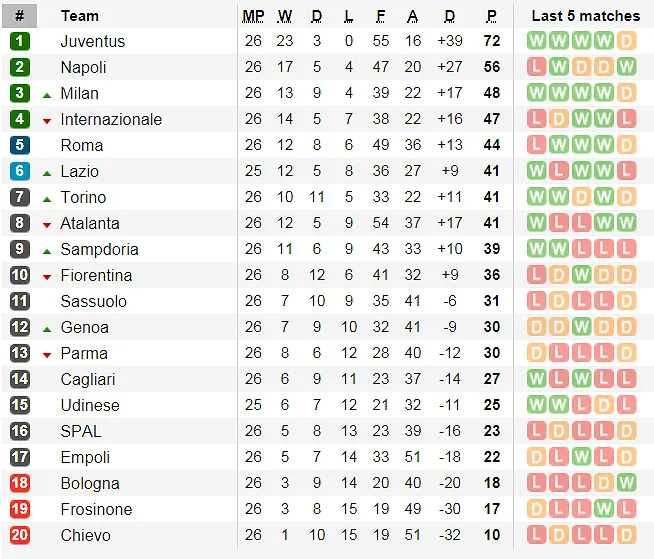Click Atalanta's 41 points value
The width and height of the screenshot is (654, 559).
[x=491, y=223]
